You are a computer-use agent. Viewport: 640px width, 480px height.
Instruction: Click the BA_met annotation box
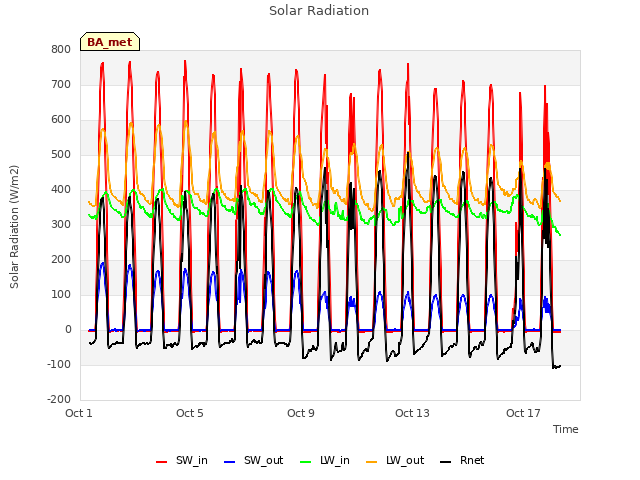pos(110,42)
